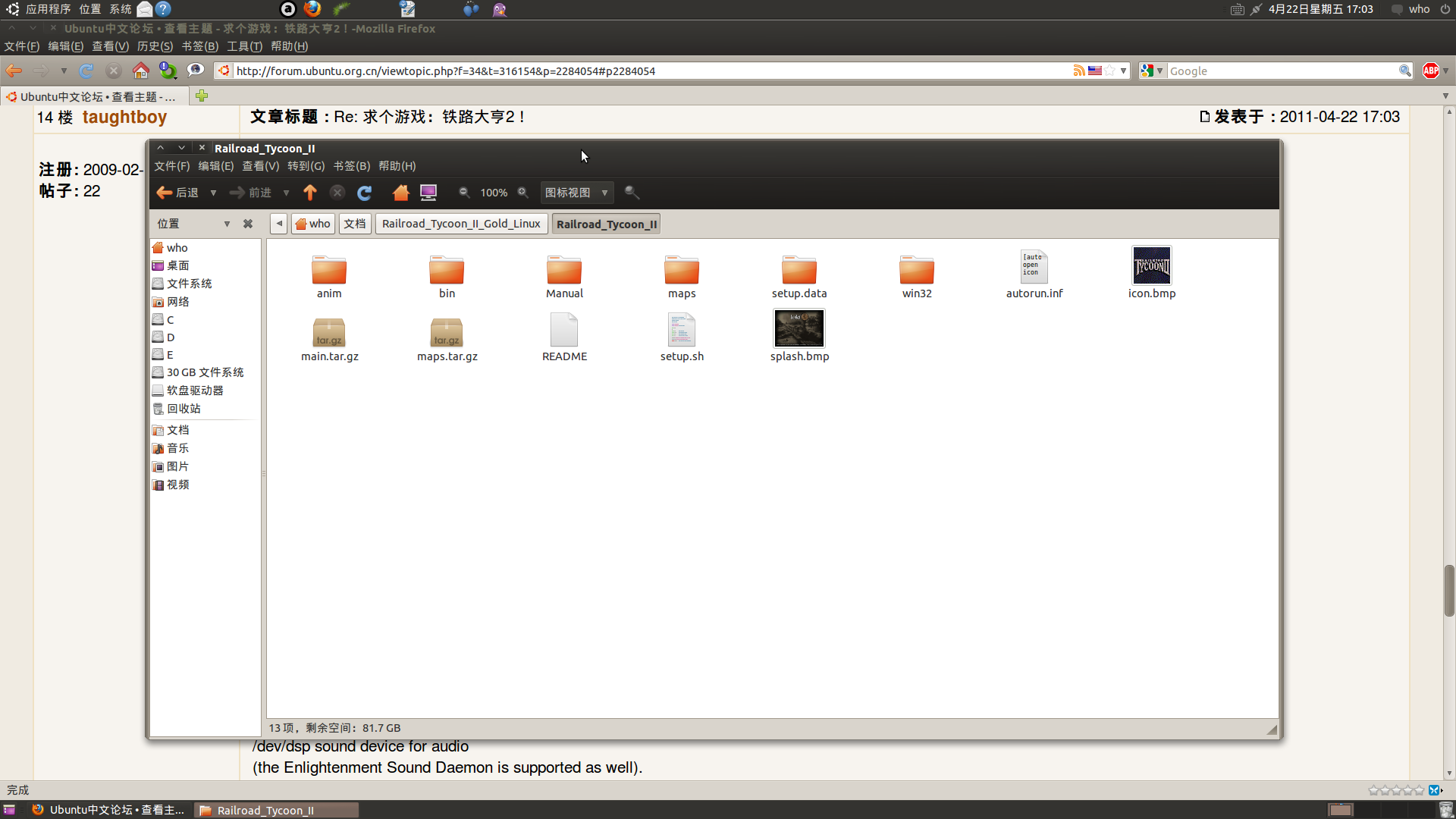Screen dimensions: 1456x819
Task: Open the Firefox 历史(S) menu
Action: pyautogui.click(x=155, y=46)
